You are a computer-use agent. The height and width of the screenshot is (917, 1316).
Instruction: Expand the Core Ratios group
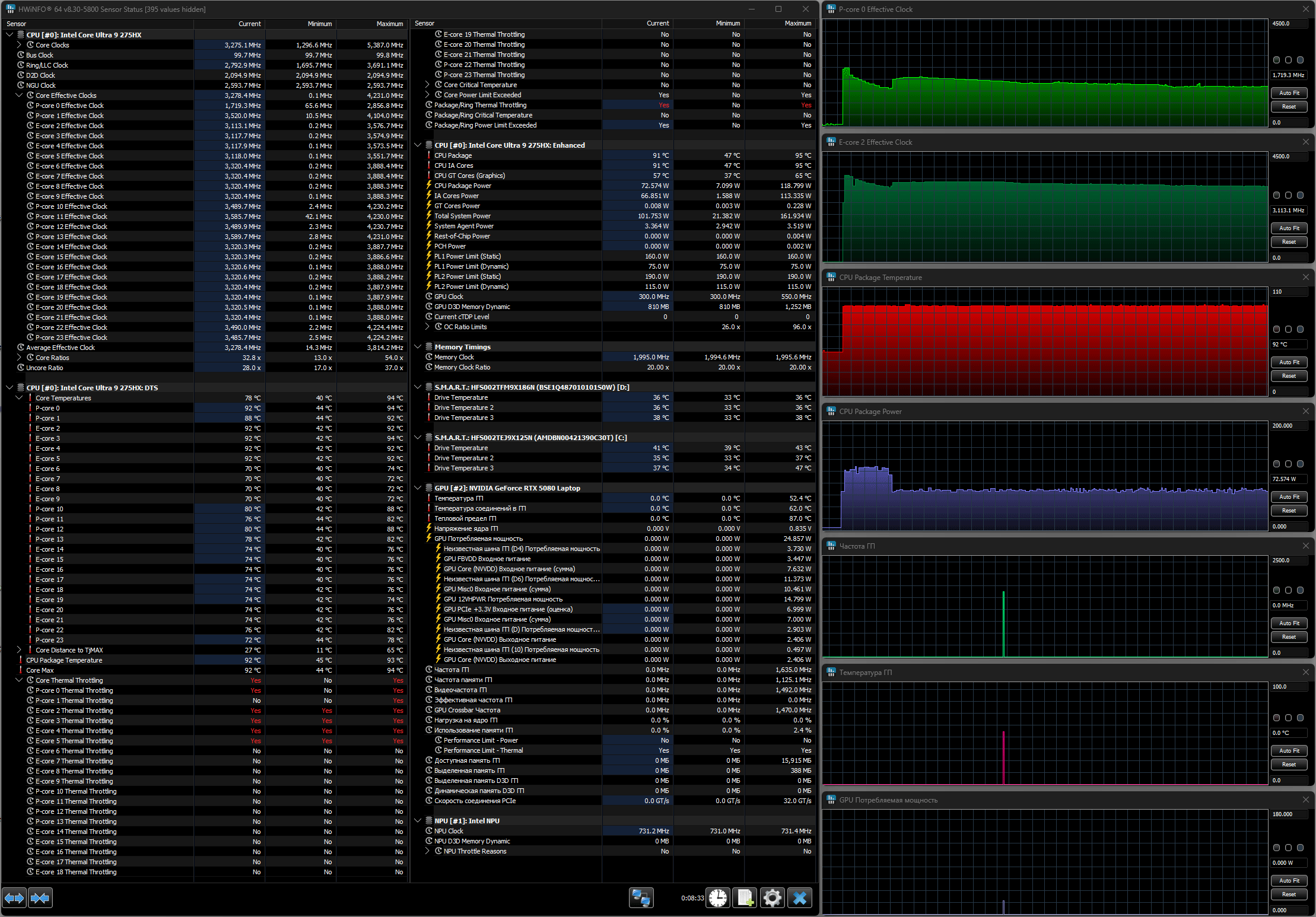(x=19, y=358)
